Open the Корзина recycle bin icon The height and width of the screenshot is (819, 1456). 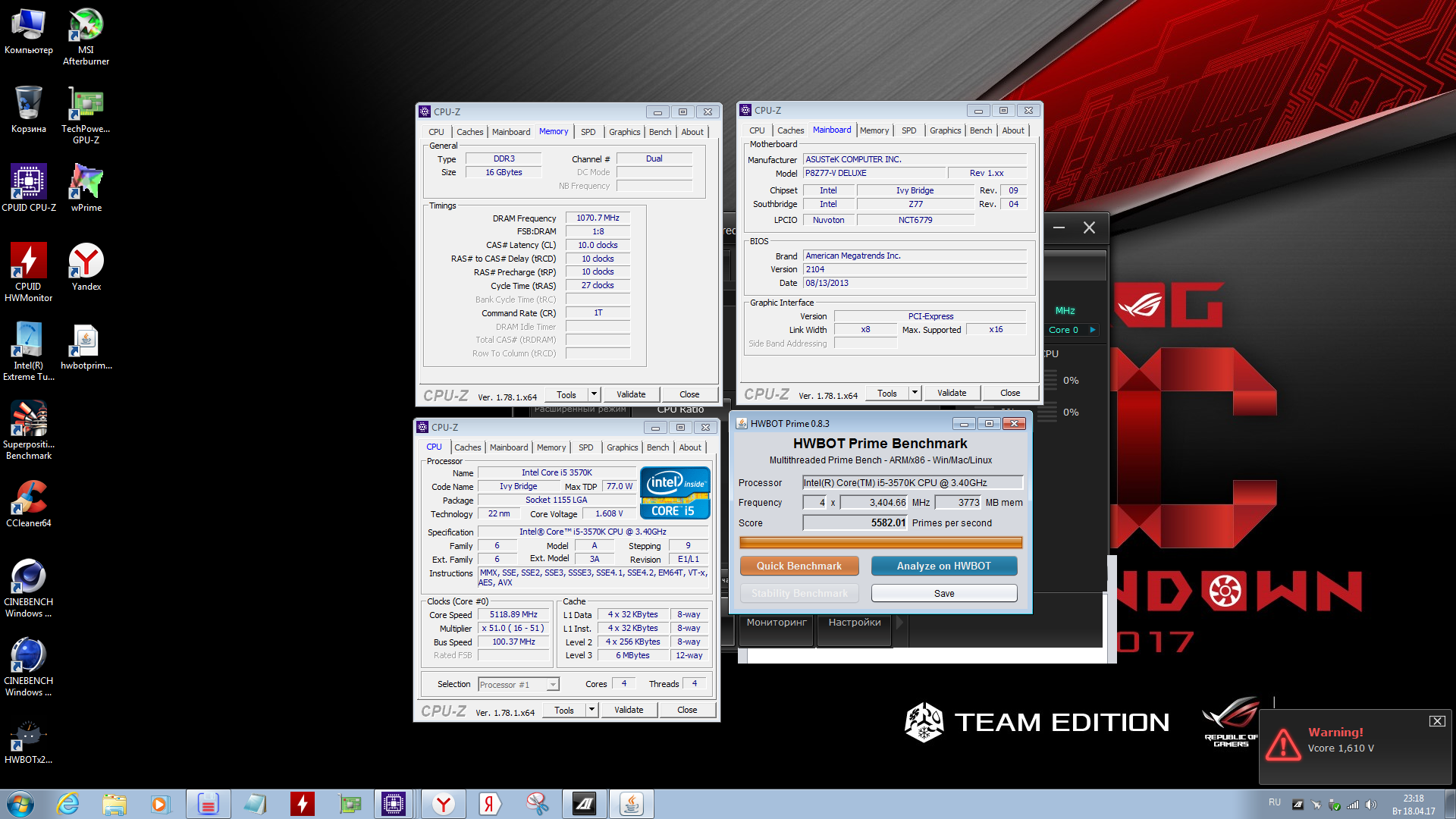click(29, 109)
